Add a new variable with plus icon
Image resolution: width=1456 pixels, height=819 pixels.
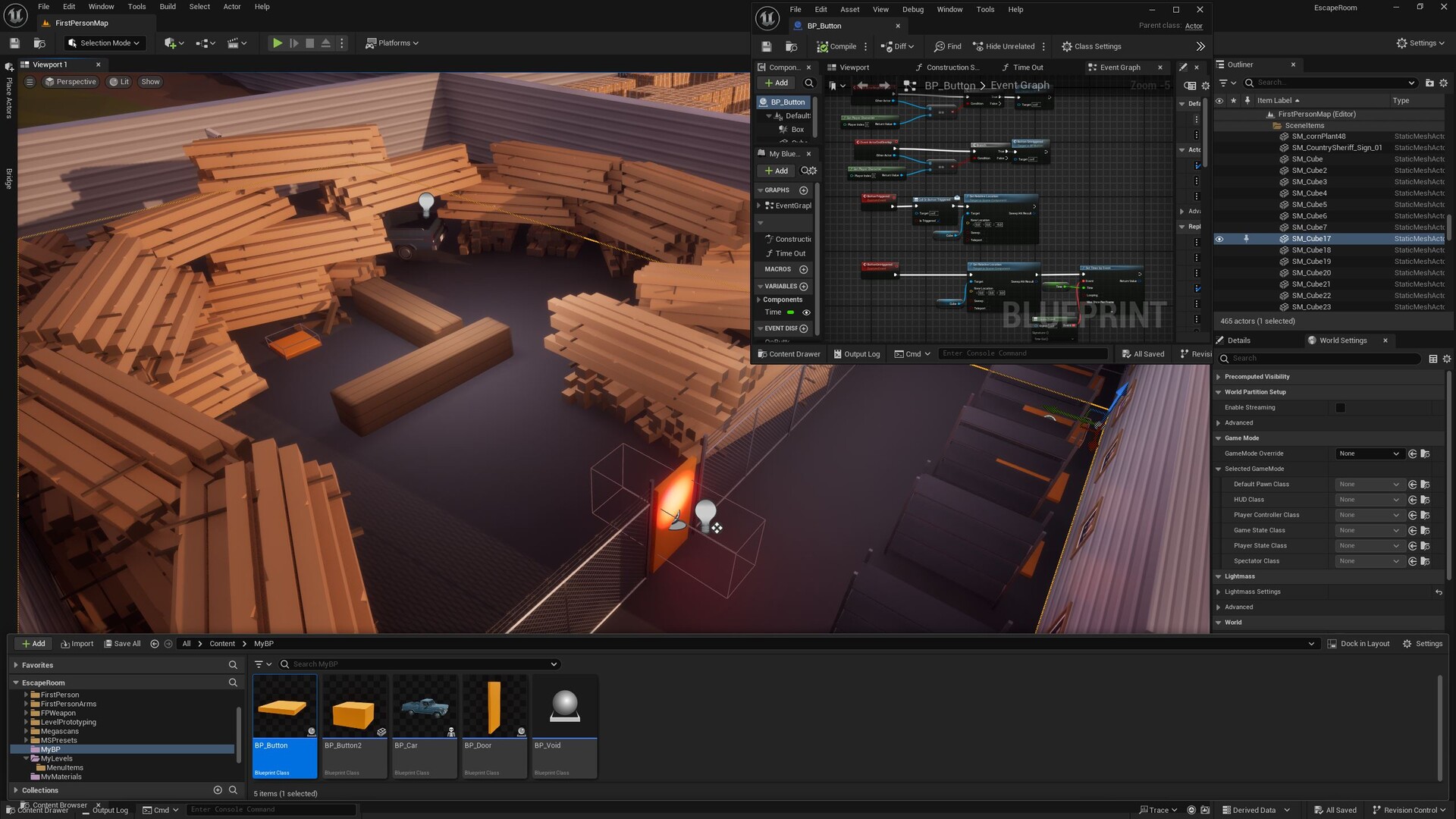(x=804, y=287)
